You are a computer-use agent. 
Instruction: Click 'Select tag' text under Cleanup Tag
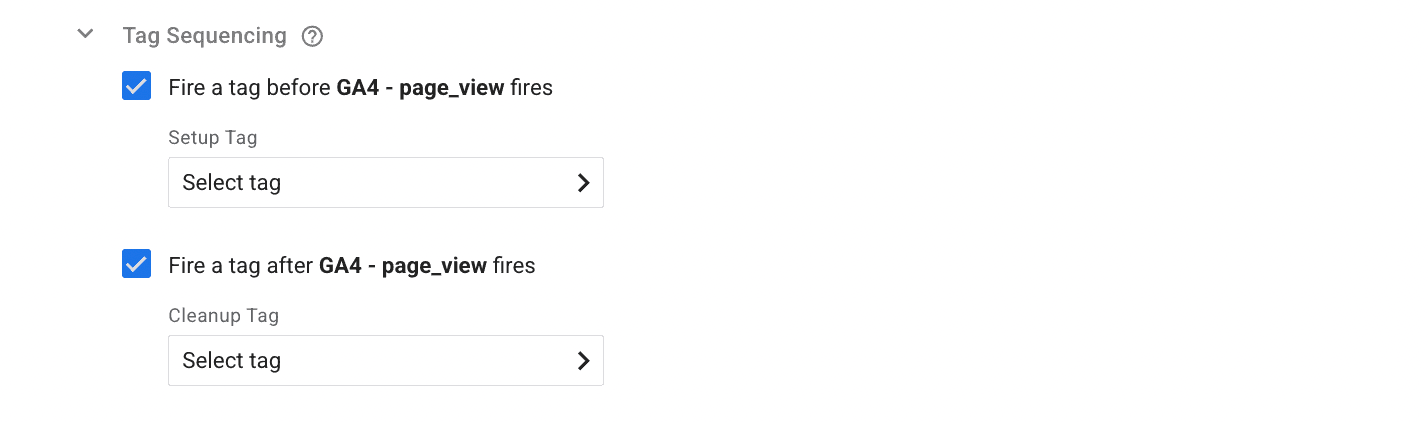(x=231, y=361)
